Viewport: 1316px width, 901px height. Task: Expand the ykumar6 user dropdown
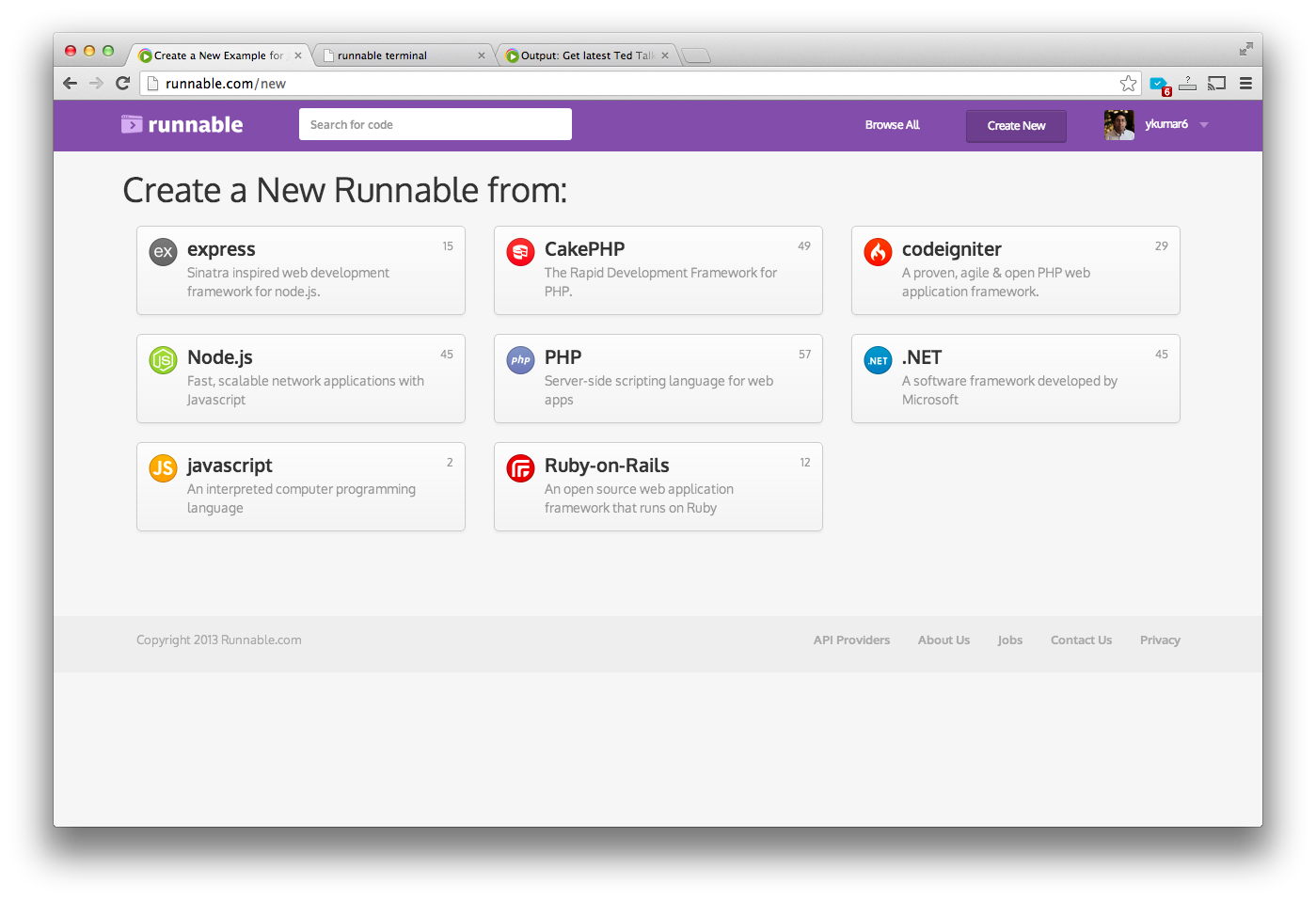point(1204,125)
